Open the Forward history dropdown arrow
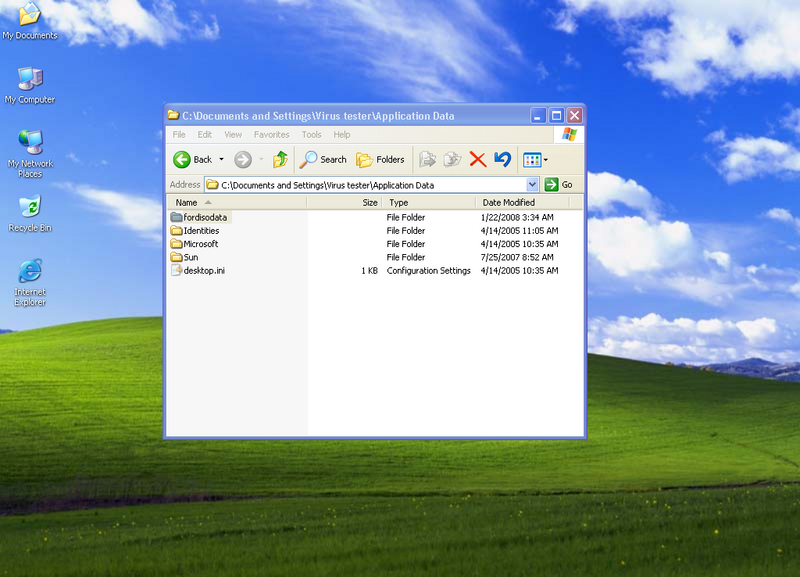The image size is (800, 577). pyautogui.click(x=261, y=159)
